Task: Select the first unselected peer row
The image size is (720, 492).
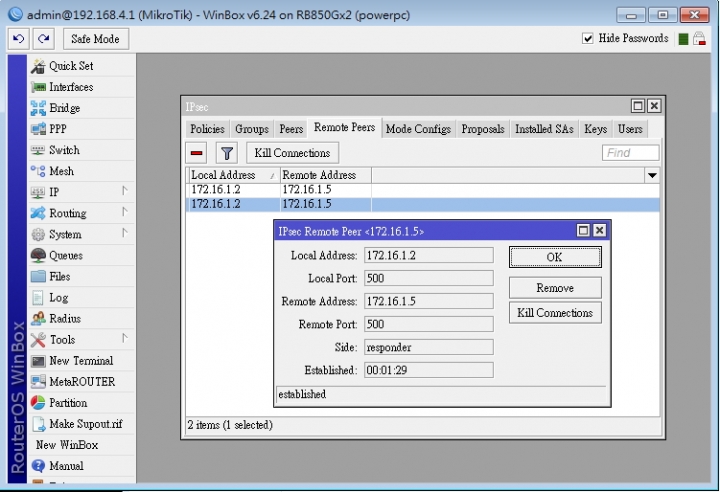Action: [x=422, y=190]
